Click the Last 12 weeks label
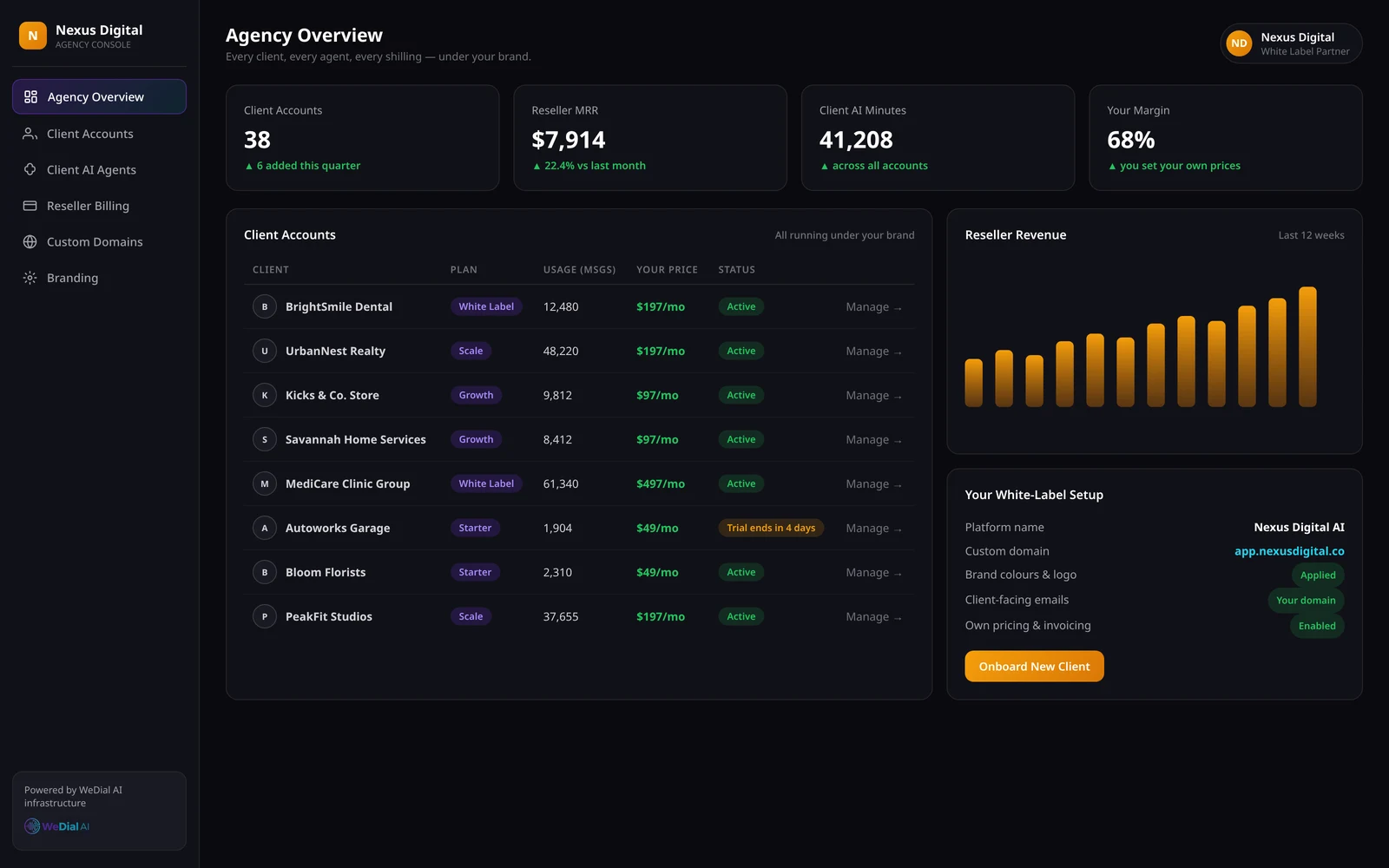Image resolution: width=1389 pixels, height=868 pixels. [1311, 235]
